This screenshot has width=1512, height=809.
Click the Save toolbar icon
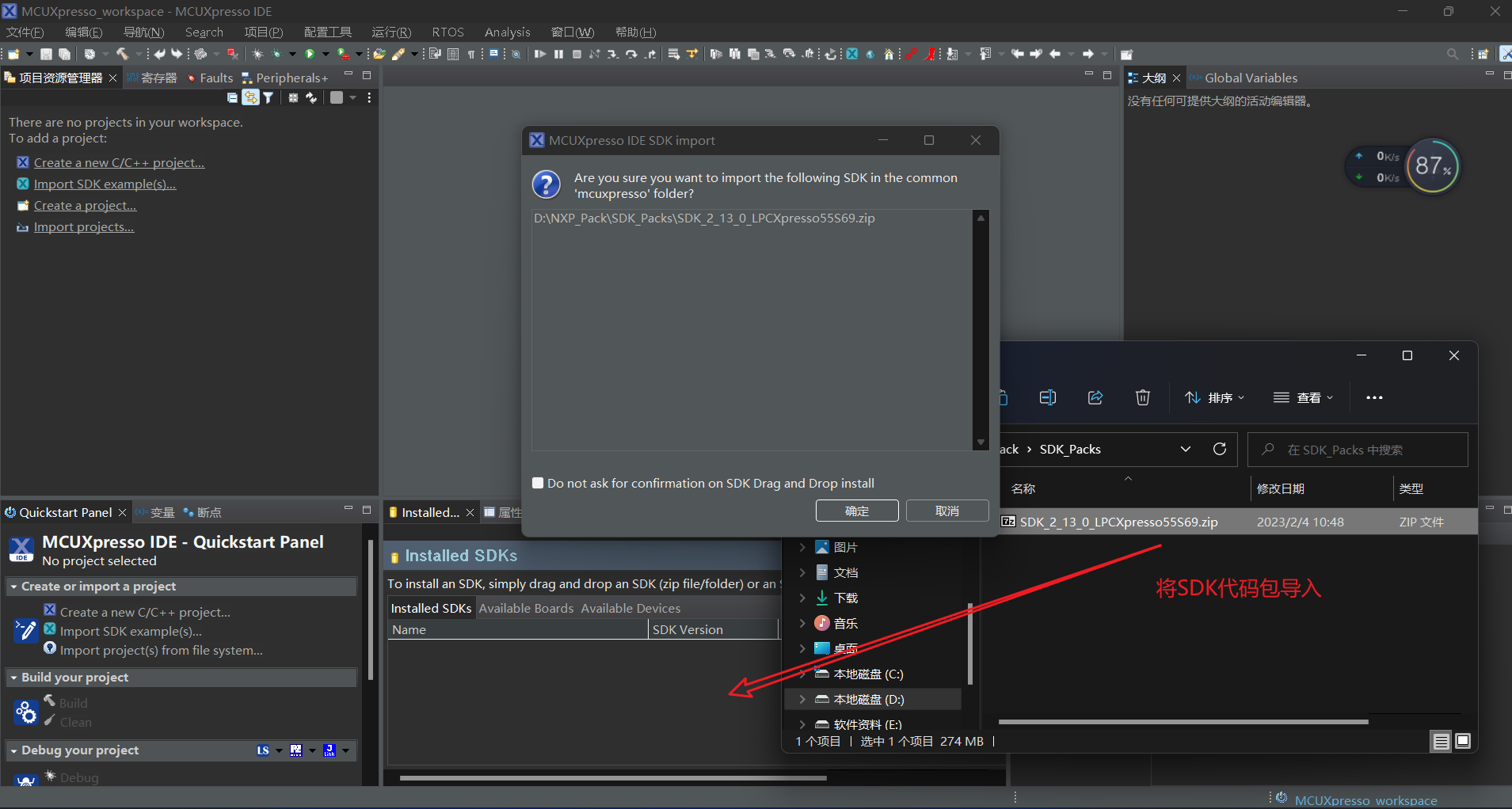47,54
